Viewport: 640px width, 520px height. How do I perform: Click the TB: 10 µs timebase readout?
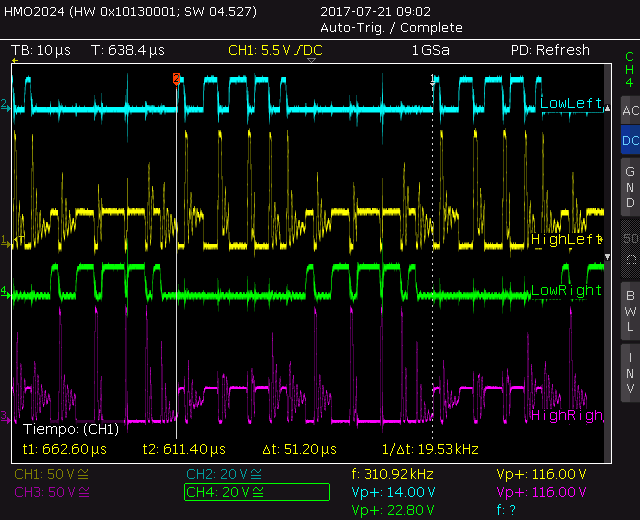[x=41, y=50]
